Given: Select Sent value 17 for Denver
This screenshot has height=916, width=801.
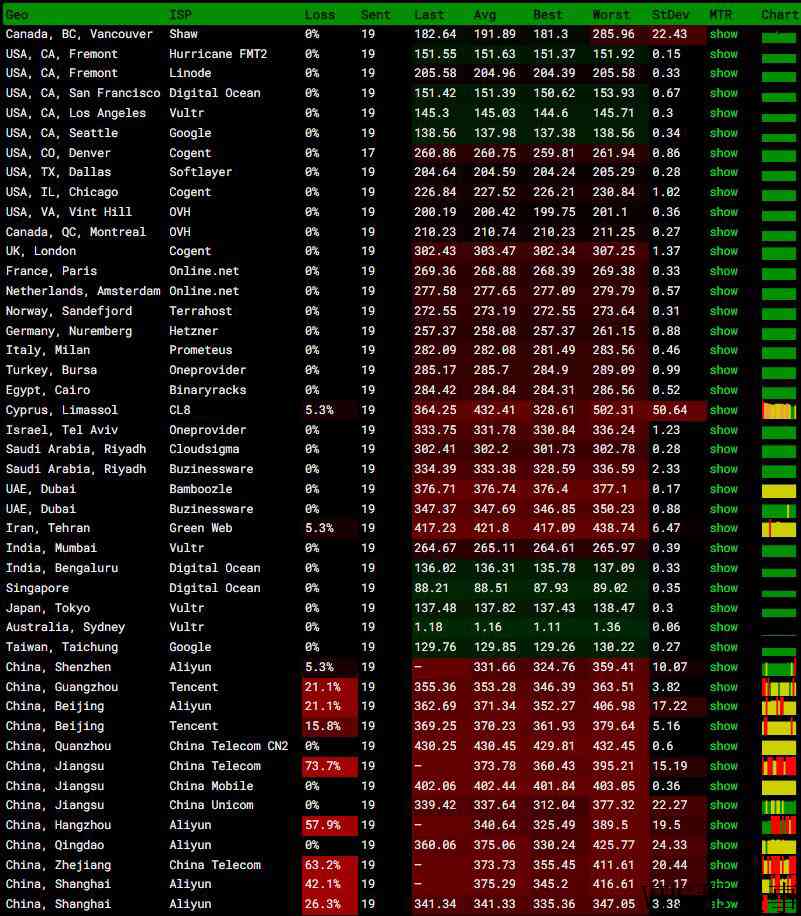Looking at the screenshot, I should coord(368,153).
